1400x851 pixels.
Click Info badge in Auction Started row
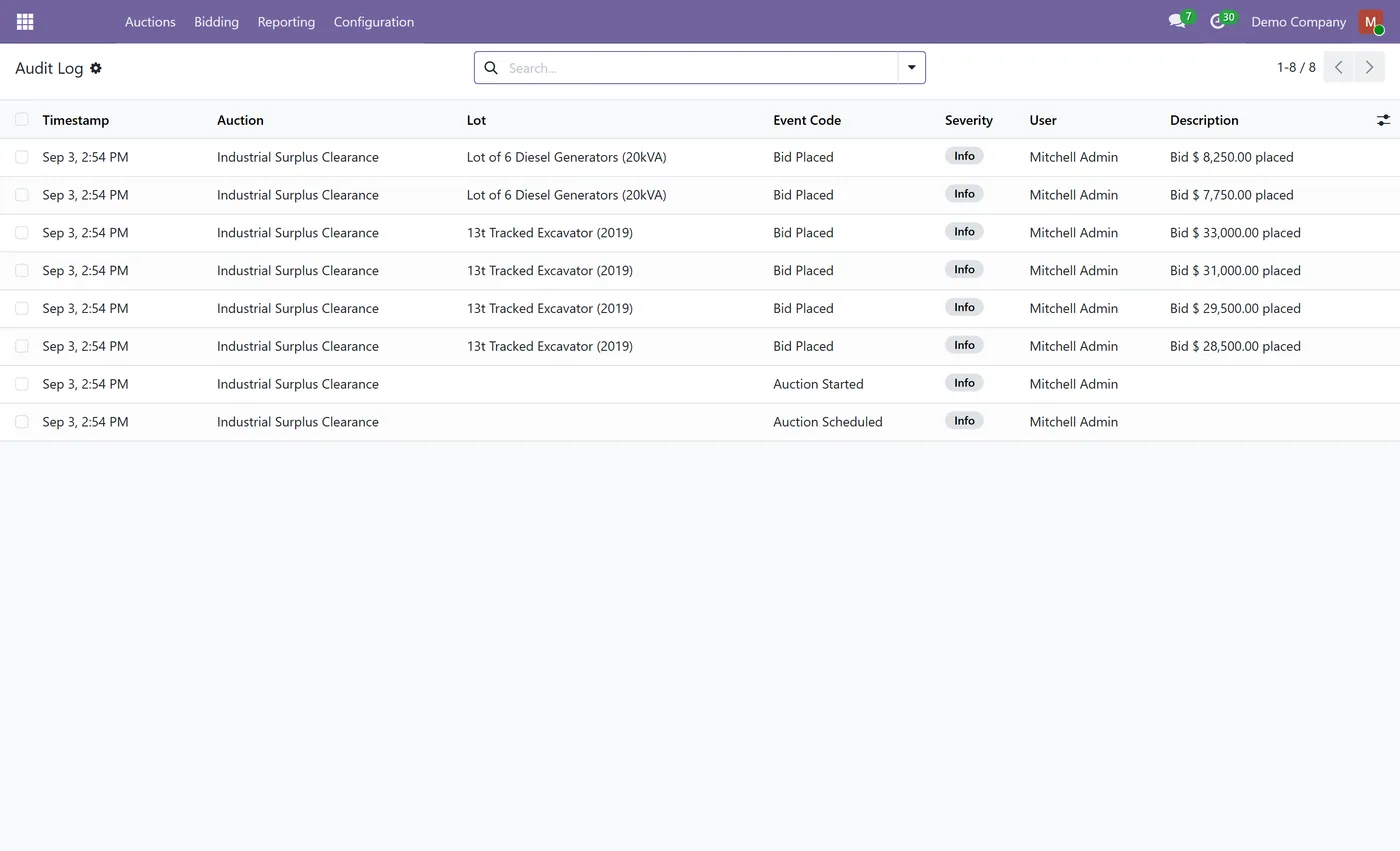(964, 383)
